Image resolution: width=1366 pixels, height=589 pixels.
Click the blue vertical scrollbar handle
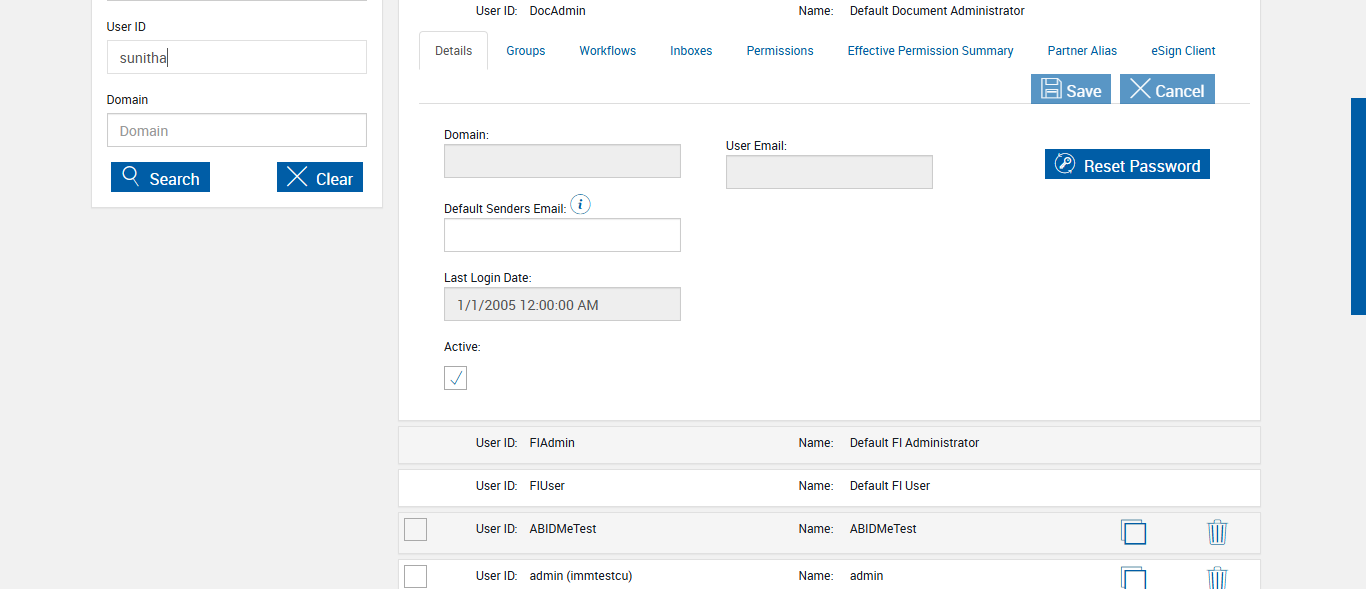(x=1358, y=206)
